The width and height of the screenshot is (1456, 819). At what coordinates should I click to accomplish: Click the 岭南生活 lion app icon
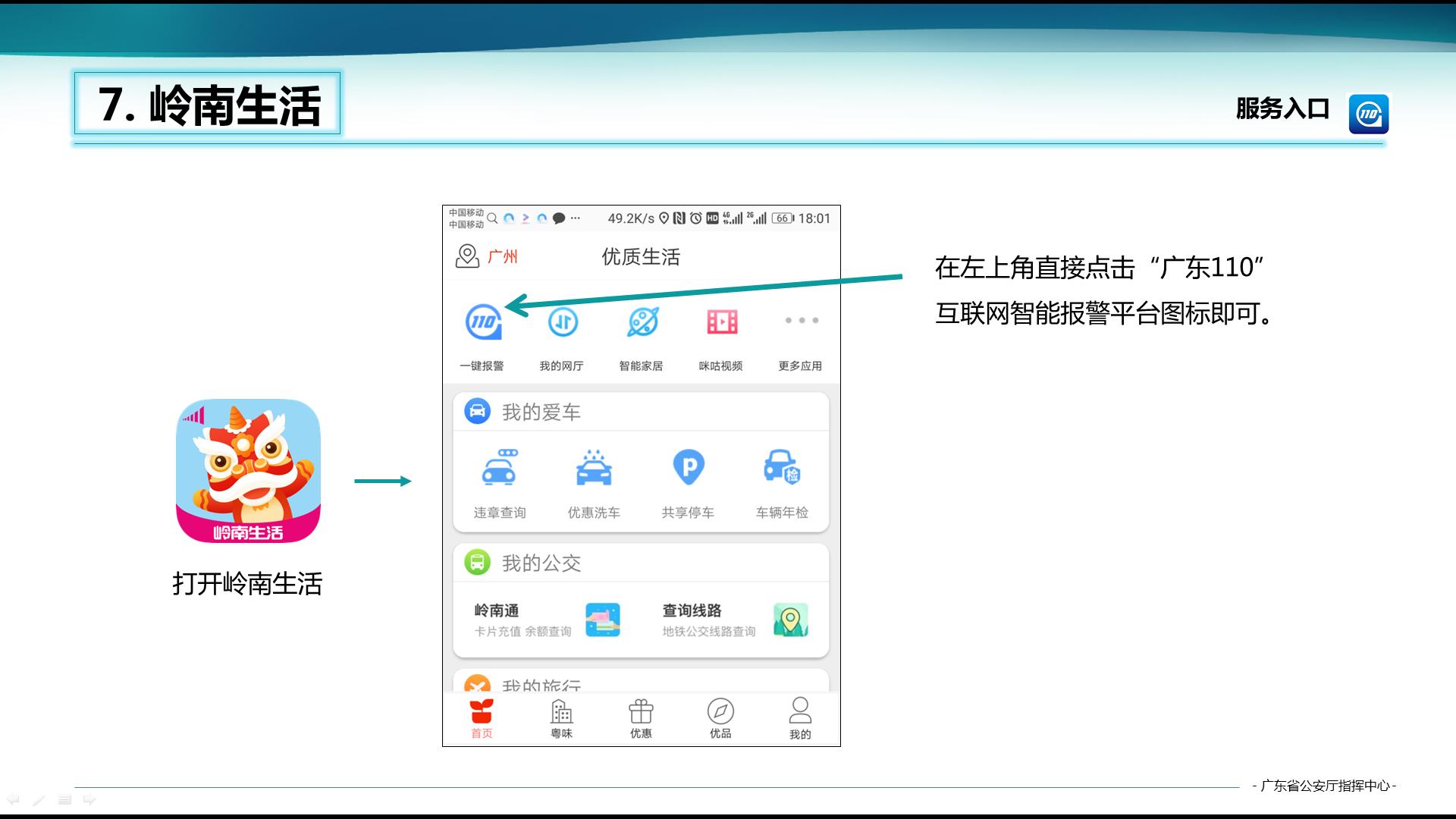click(x=248, y=471)
